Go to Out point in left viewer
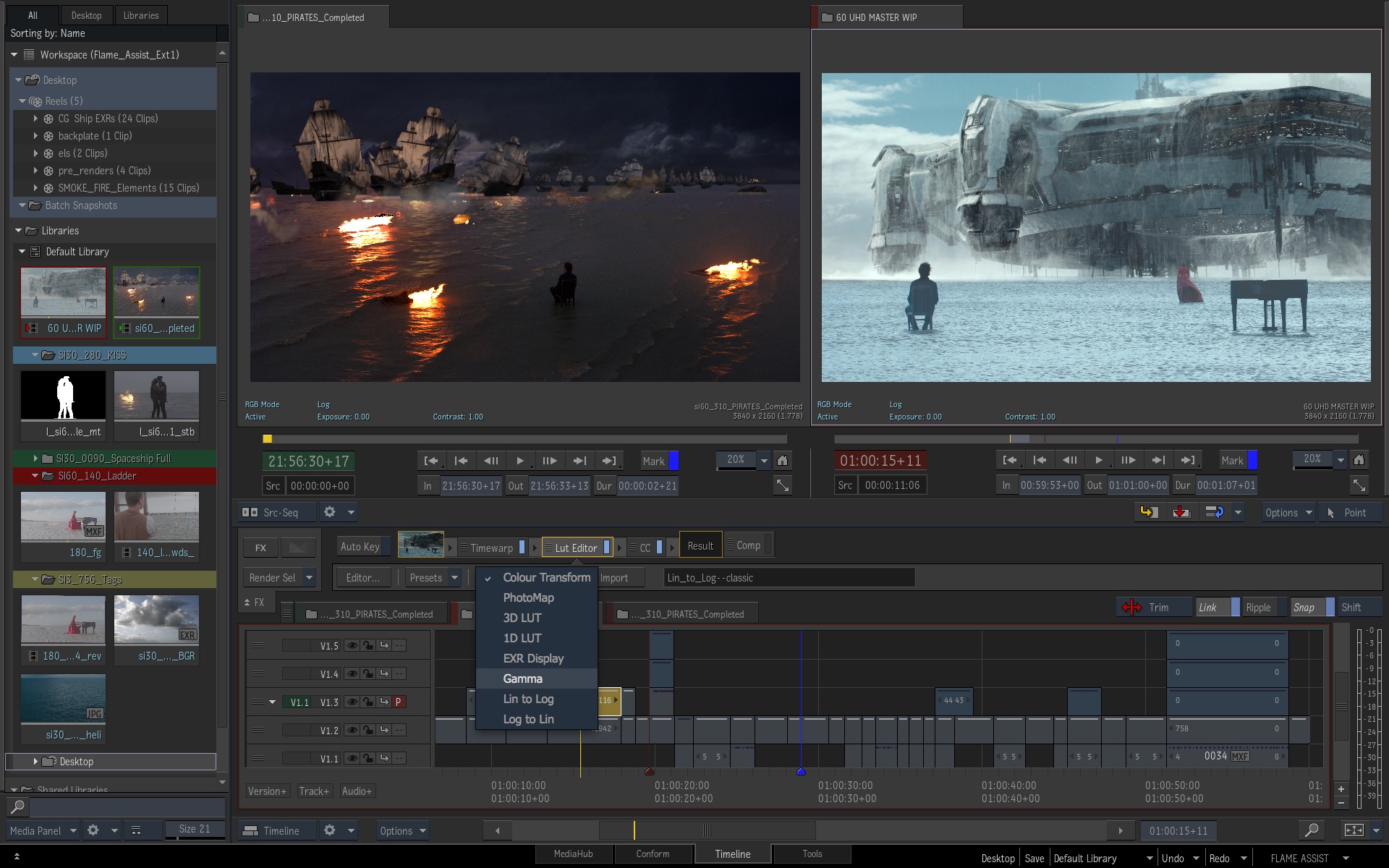This screenshot has width=1389, height=868. [609, 461]
